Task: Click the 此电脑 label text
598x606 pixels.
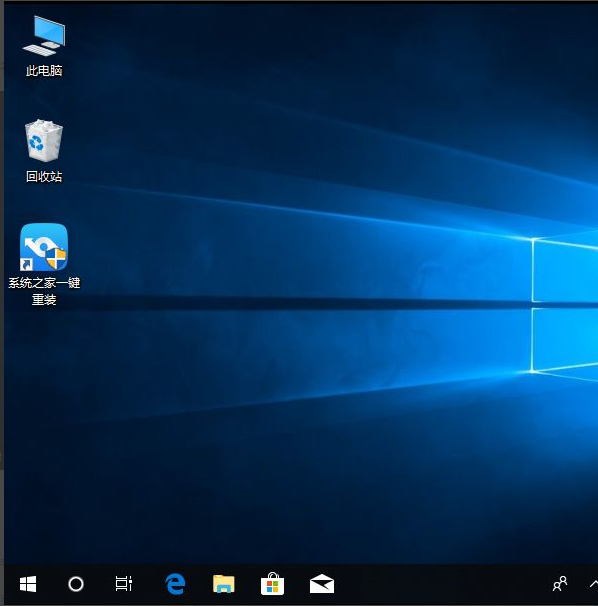Action: 44,71
